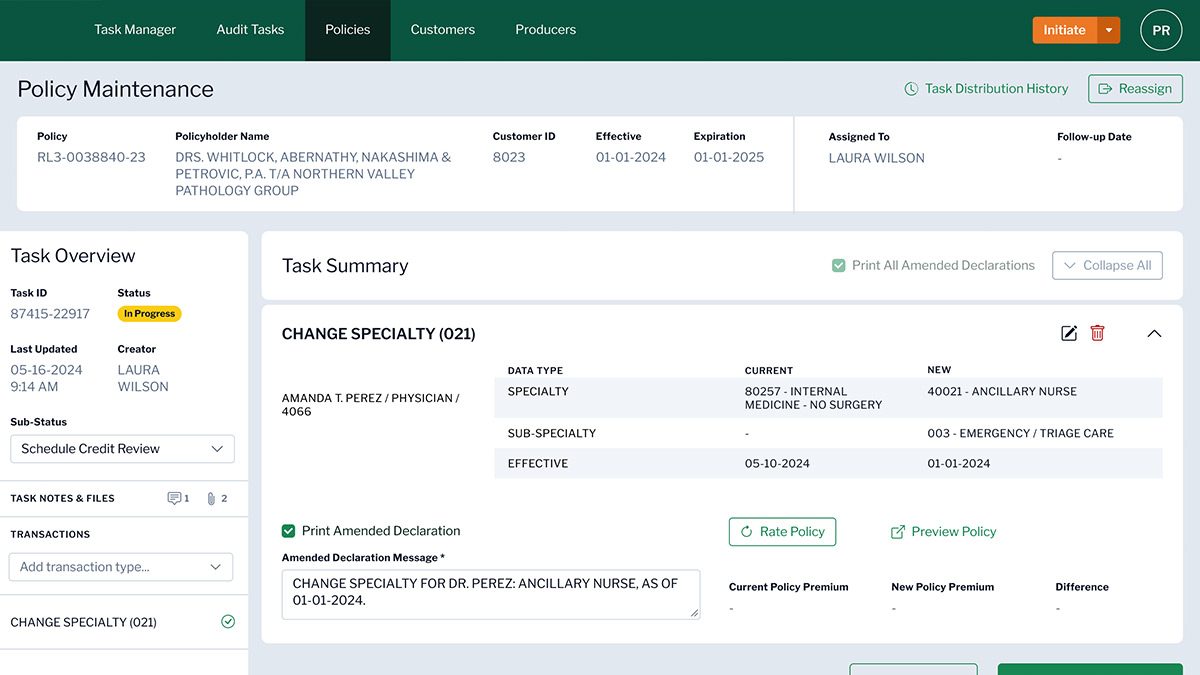Click policy effective date 01-01-2024 in the header

coord(631,157)
